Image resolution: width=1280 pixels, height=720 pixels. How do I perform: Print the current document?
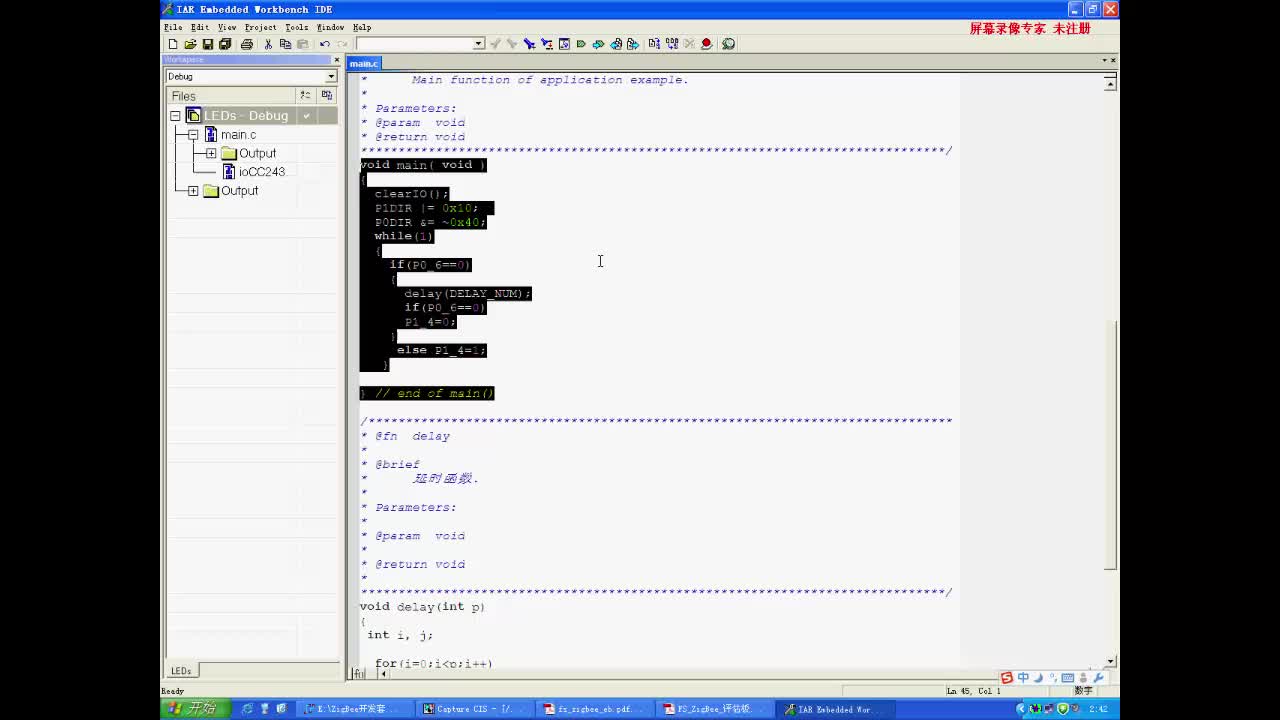click(247, 44)
